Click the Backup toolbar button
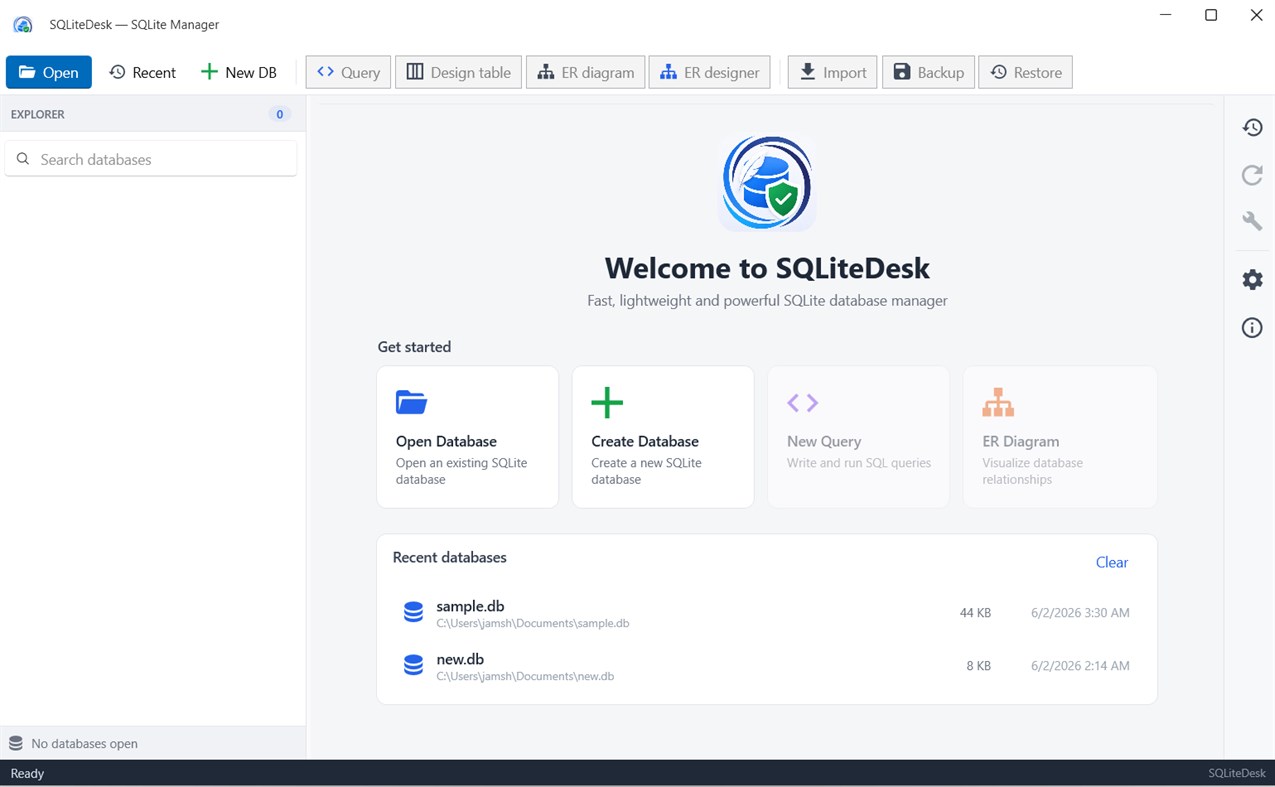Image resolution: width=1275 pixels, height=787 pixels. [x=928, y=72]
